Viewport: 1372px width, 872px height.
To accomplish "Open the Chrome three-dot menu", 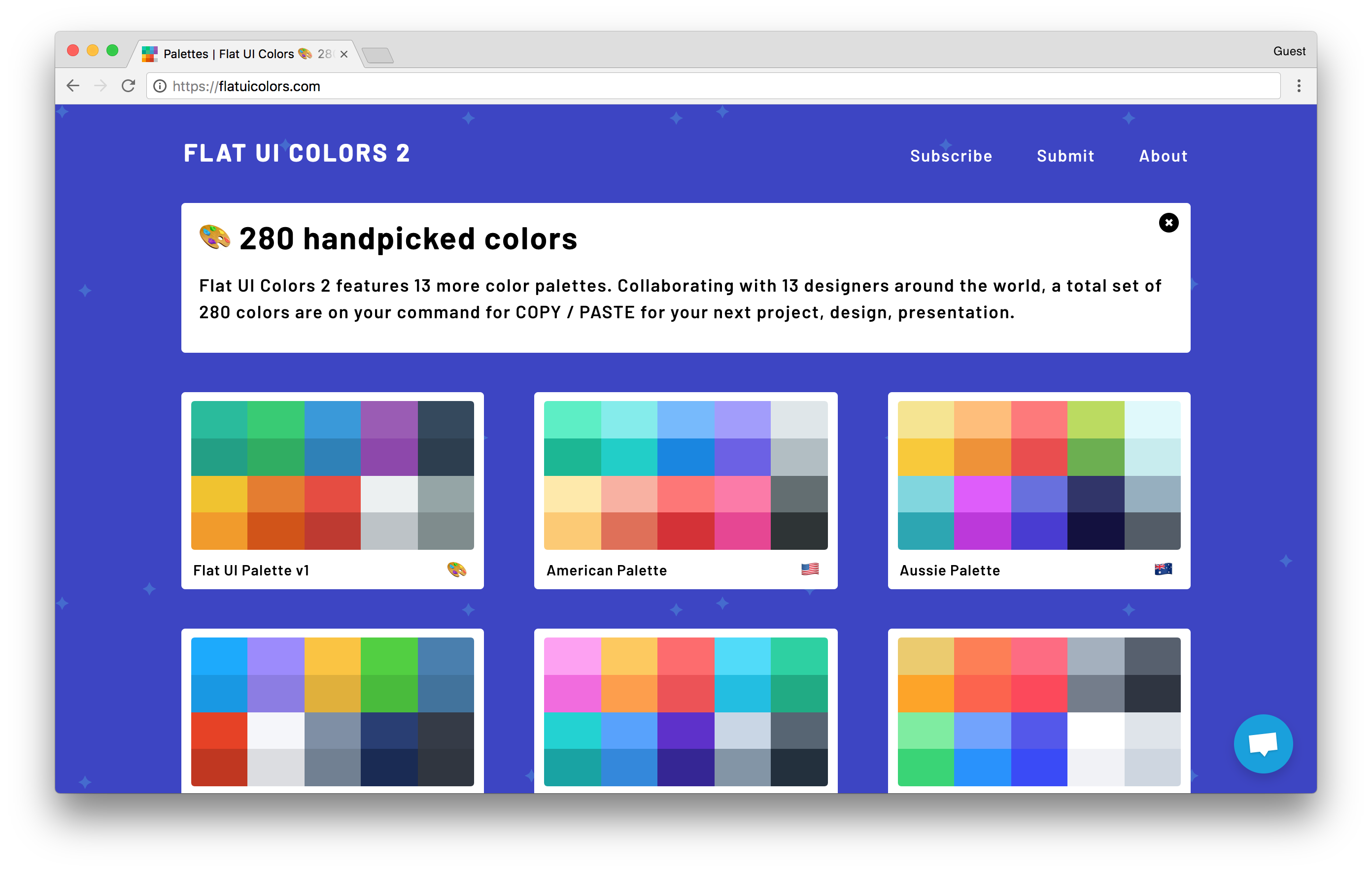I will pos(1299,86).
